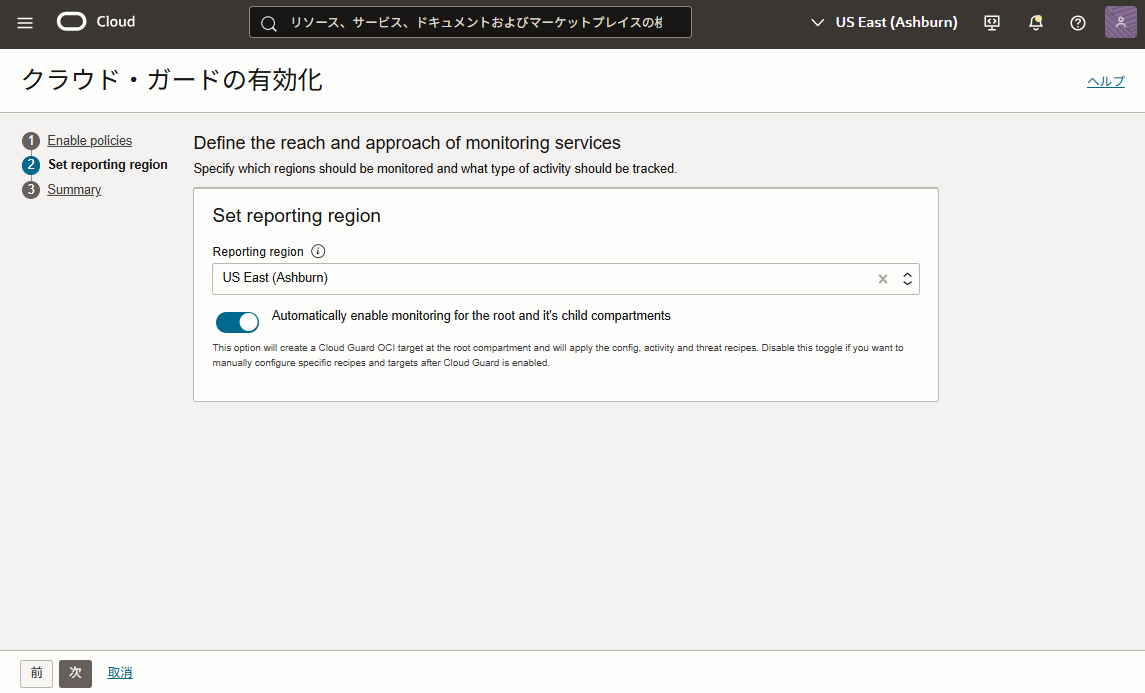
Task: Disable automatic monitoring toggle
Action: (237, 322)
